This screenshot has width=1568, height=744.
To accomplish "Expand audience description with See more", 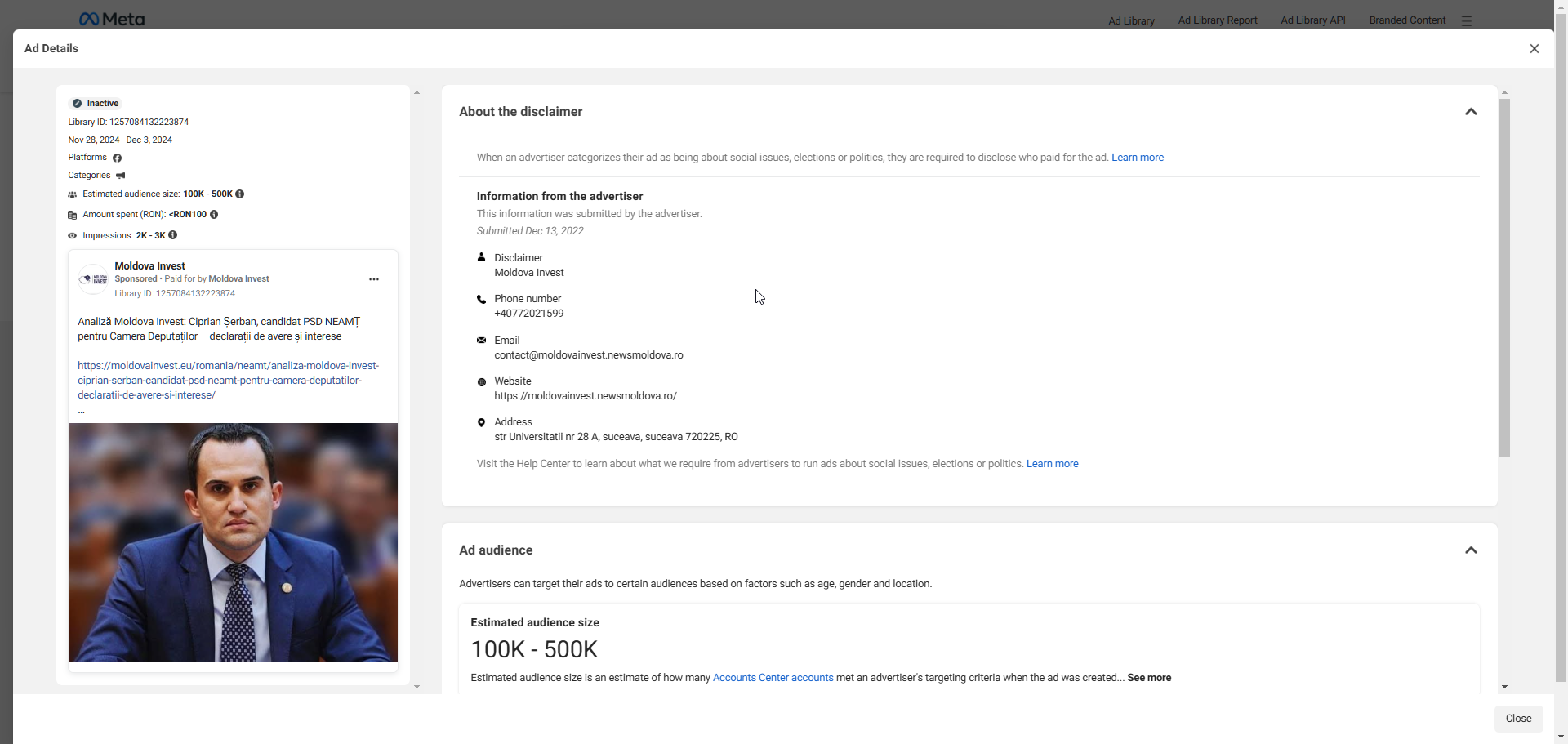I will 1149,678.
